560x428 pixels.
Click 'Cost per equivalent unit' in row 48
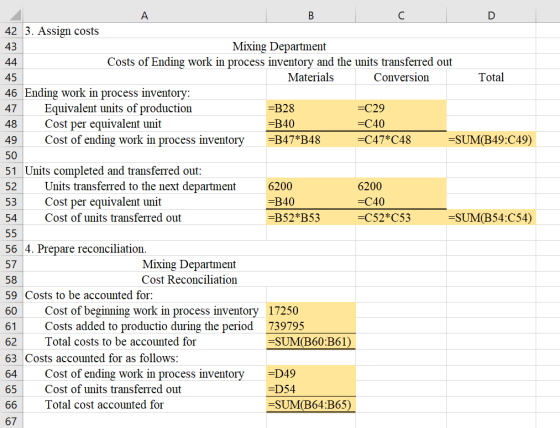point(103,124)
